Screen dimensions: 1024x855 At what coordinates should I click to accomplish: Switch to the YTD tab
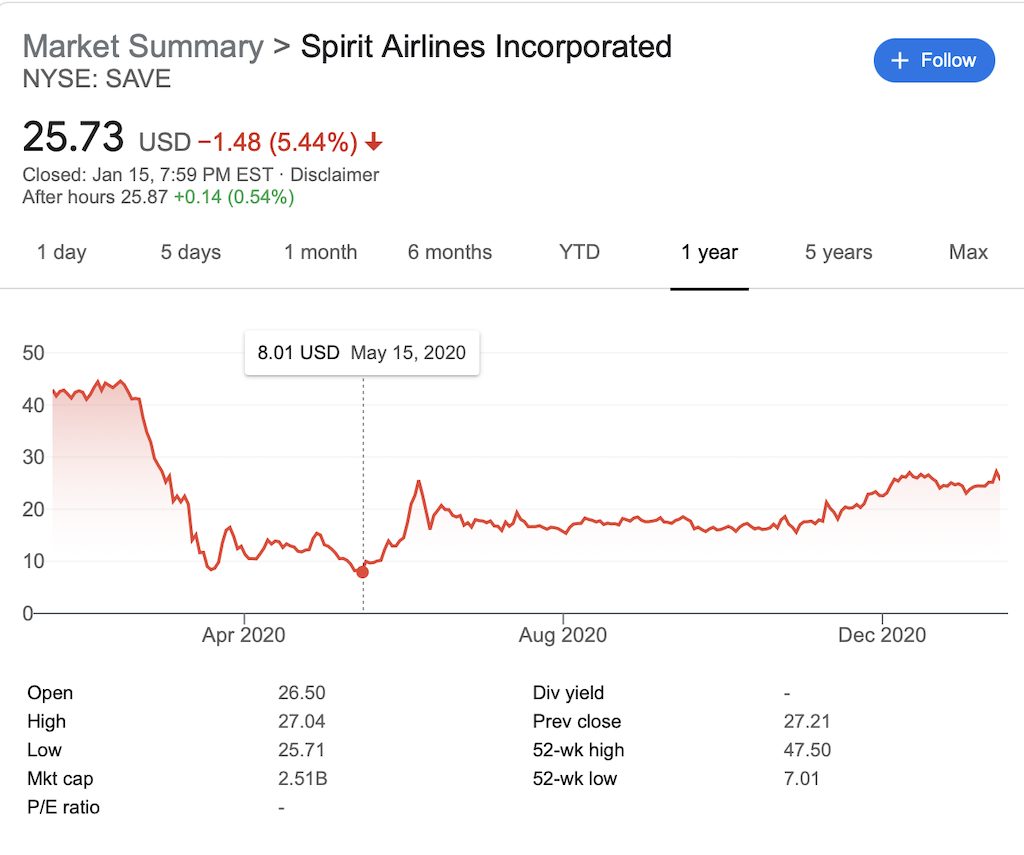point(580,252)
